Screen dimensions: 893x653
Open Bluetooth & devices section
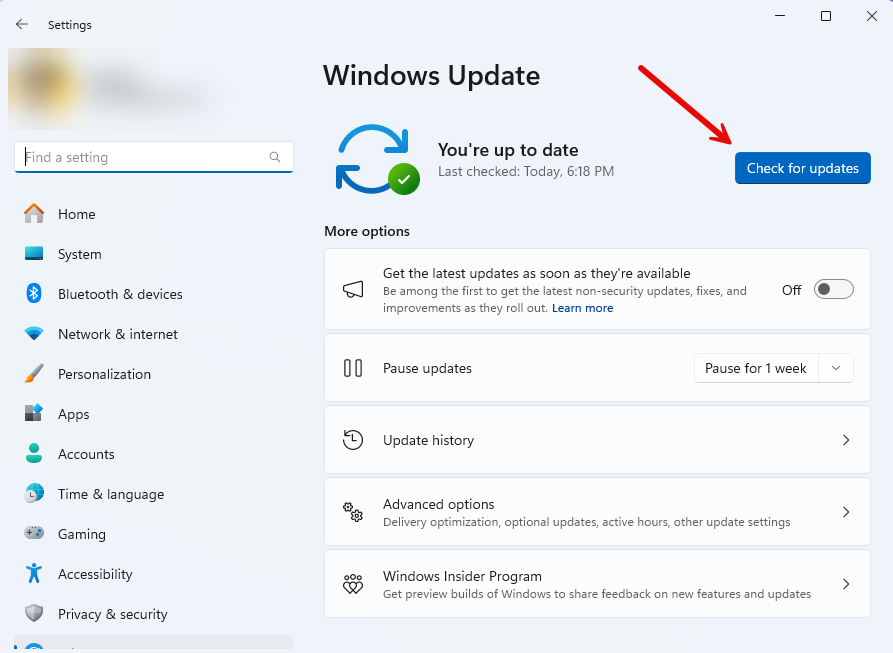pos(154,294)
